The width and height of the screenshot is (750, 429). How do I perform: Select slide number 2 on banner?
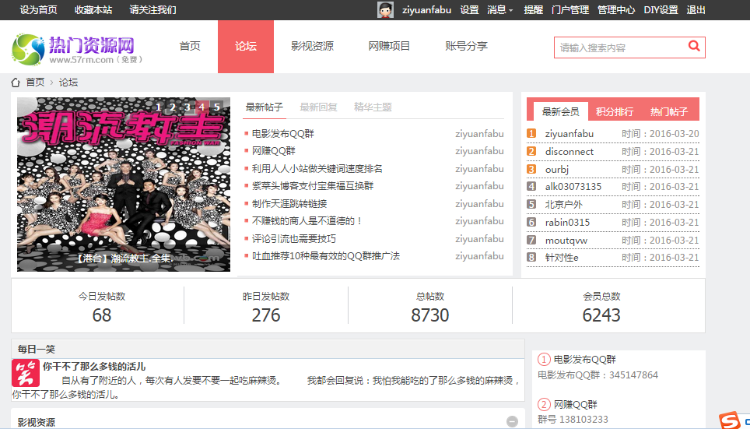pos(173,107)
